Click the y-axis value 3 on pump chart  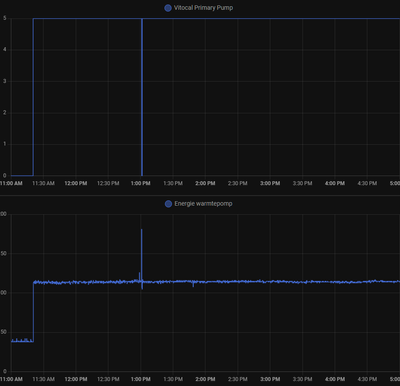pos(5,81)
